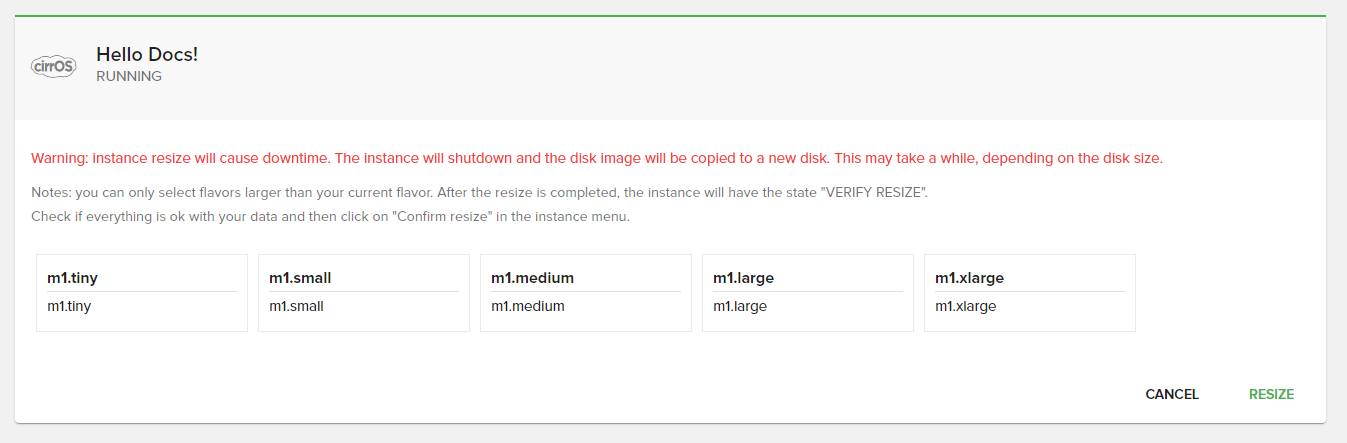The width and height of the screenshot is (1347, 443).
Task: Select the bold m1.small flavor heading
Action: (300, 278)
